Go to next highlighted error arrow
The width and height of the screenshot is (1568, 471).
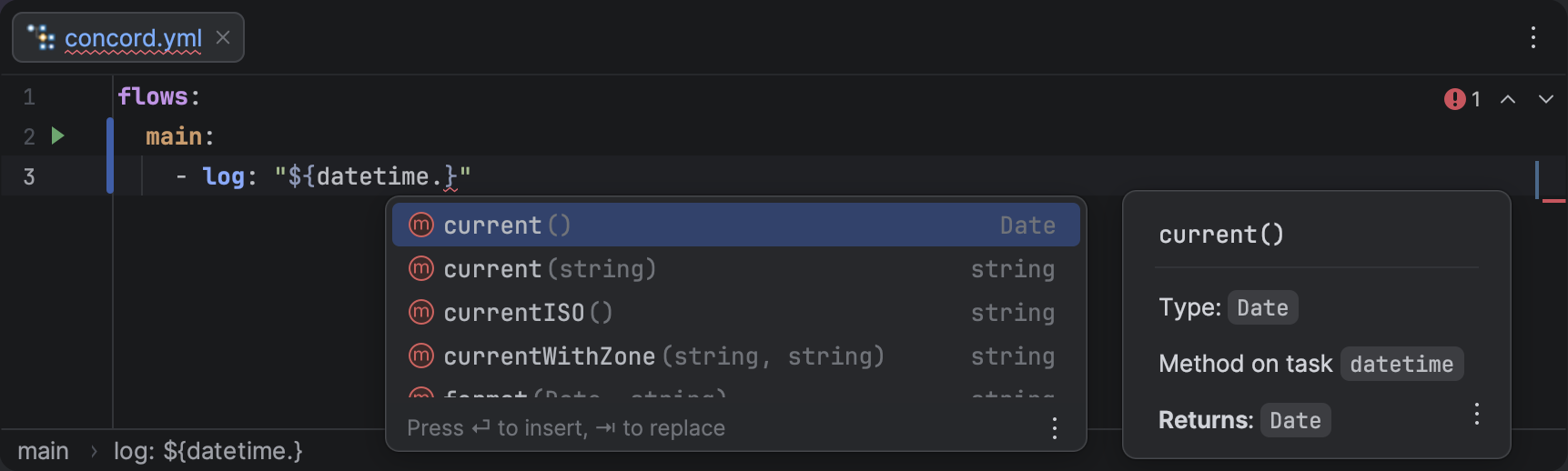pos(1546,99)
